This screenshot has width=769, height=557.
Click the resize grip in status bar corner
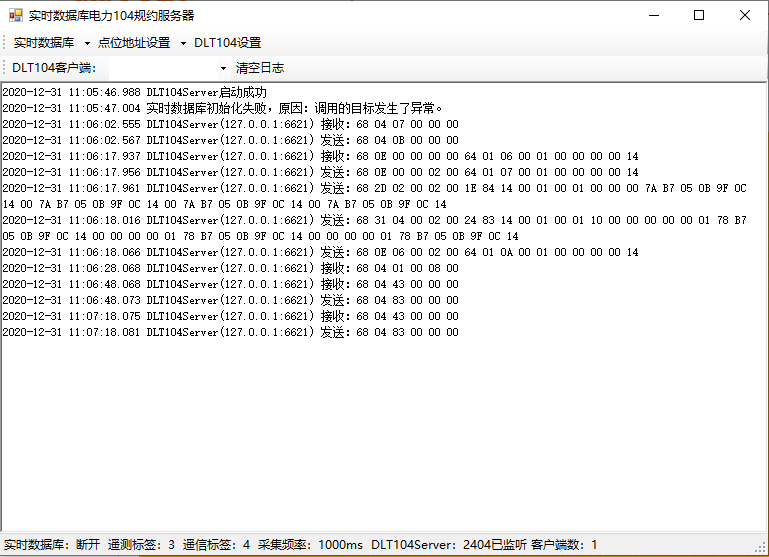click(762, 548)
